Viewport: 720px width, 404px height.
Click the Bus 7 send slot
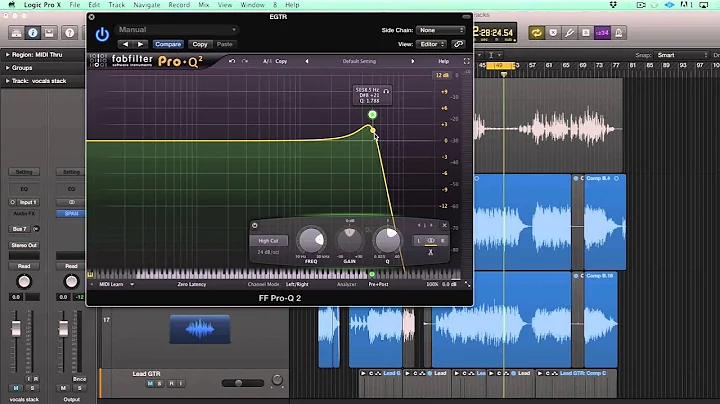coord(19,229)
